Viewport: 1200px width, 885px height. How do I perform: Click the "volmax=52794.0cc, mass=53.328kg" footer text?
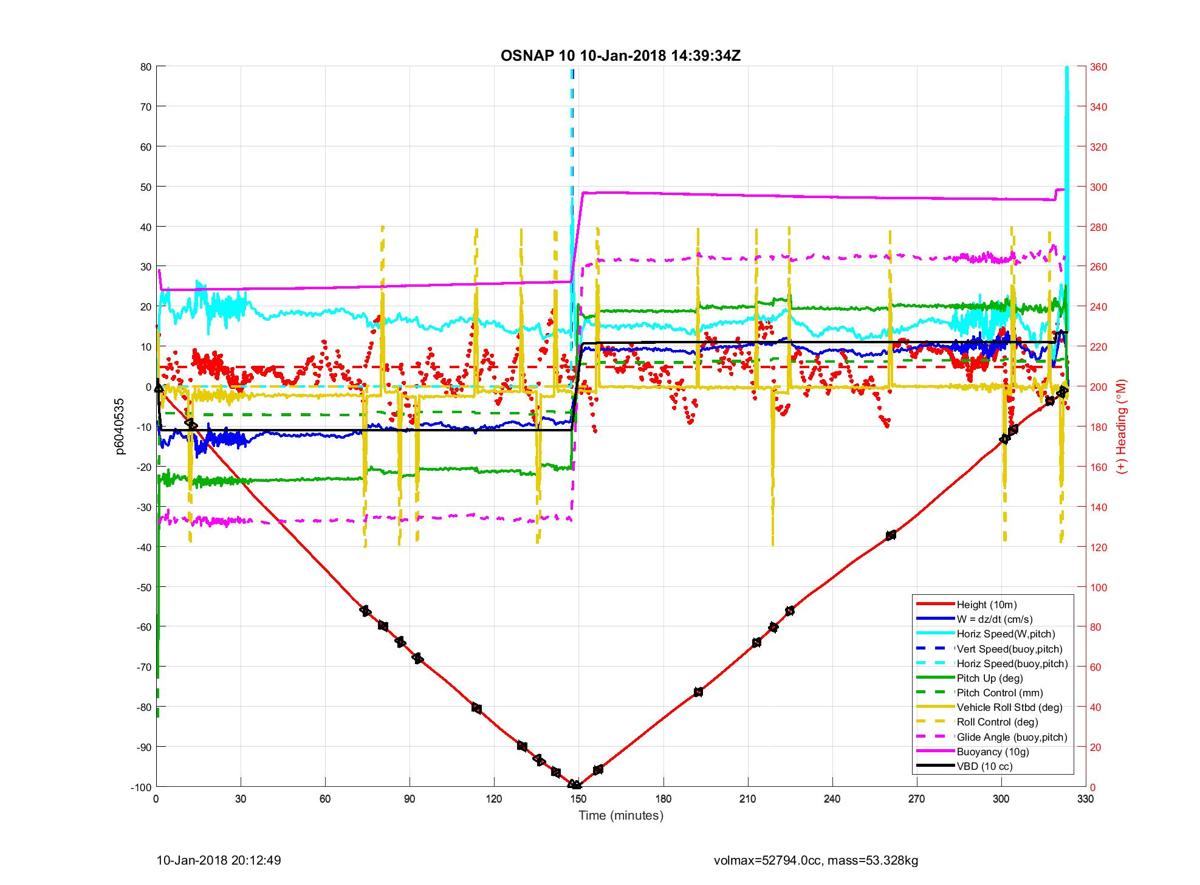(817, 860)
